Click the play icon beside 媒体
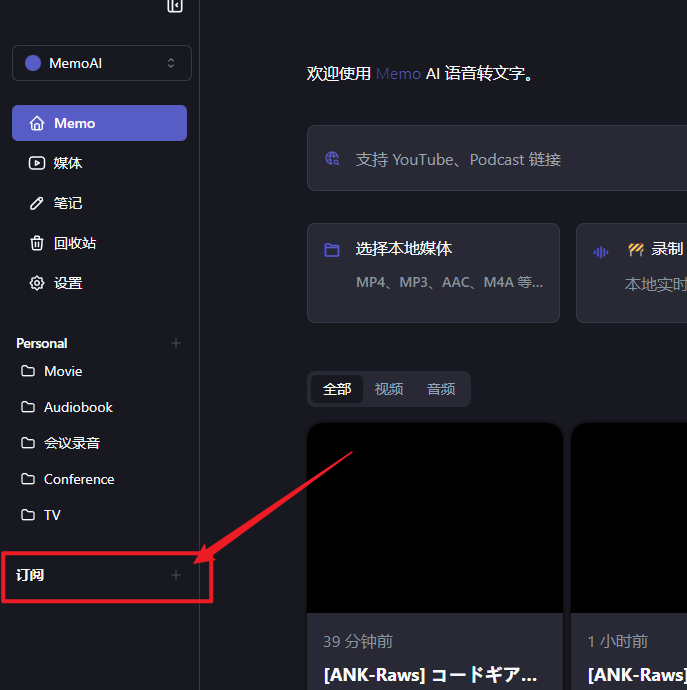 point(37,163)
